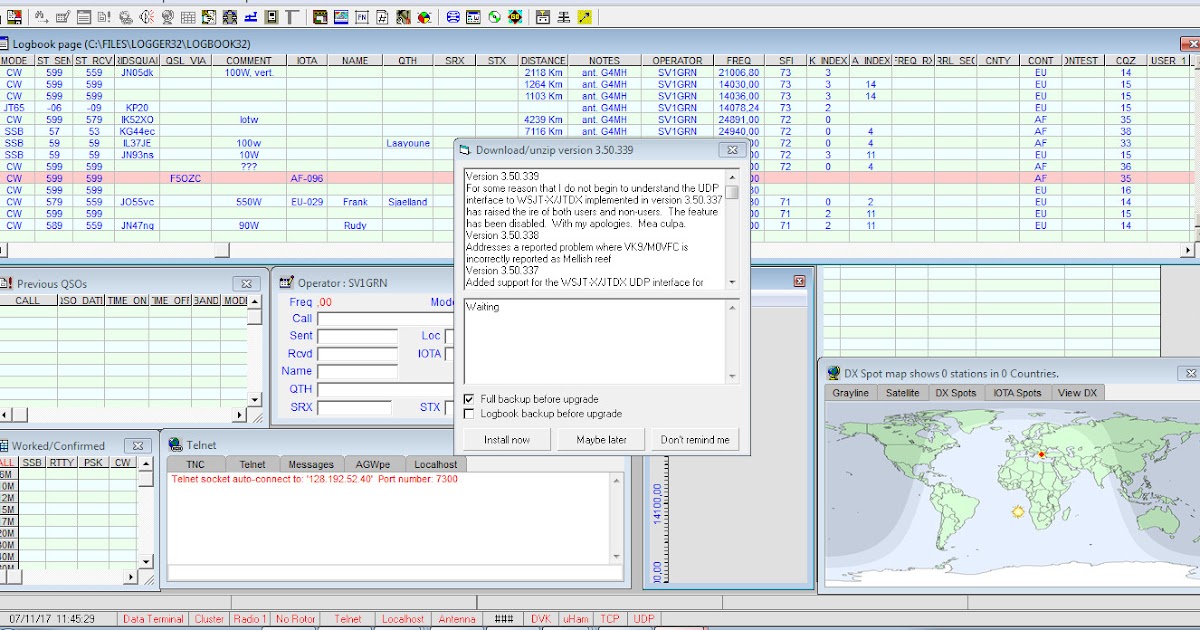Open the pie chart statistics toolbar icon
The width and height of the screenshot is (1200, 630).
(424, 17)
